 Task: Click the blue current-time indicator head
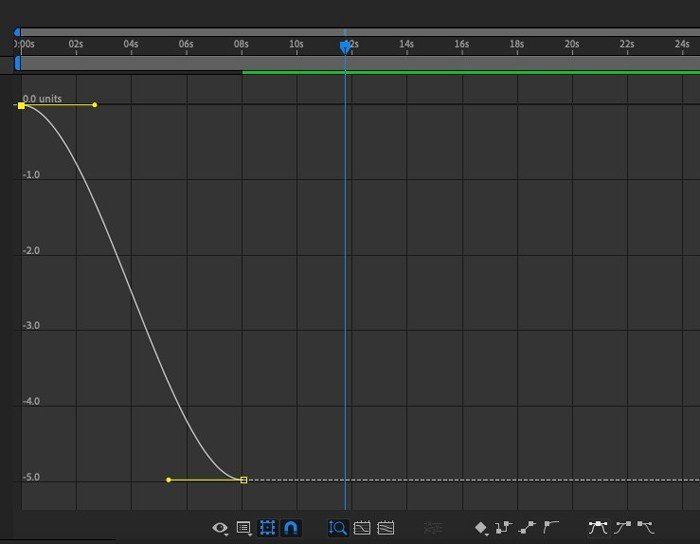(345, 46)
